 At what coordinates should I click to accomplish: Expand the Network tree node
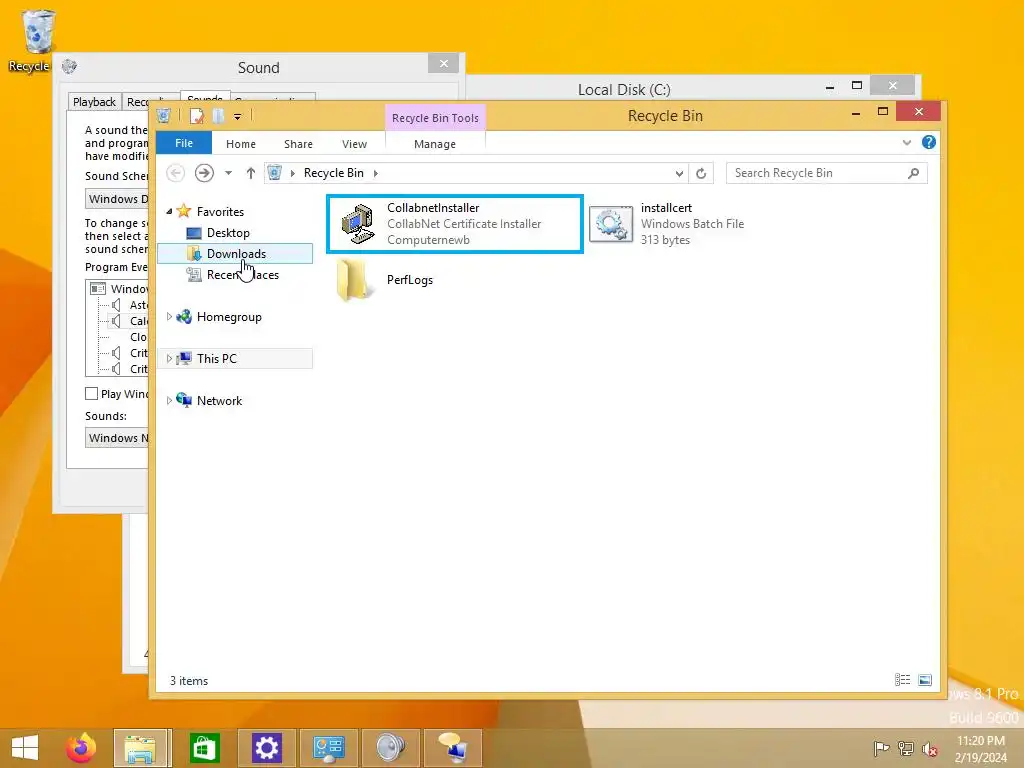tap(169, 400)
